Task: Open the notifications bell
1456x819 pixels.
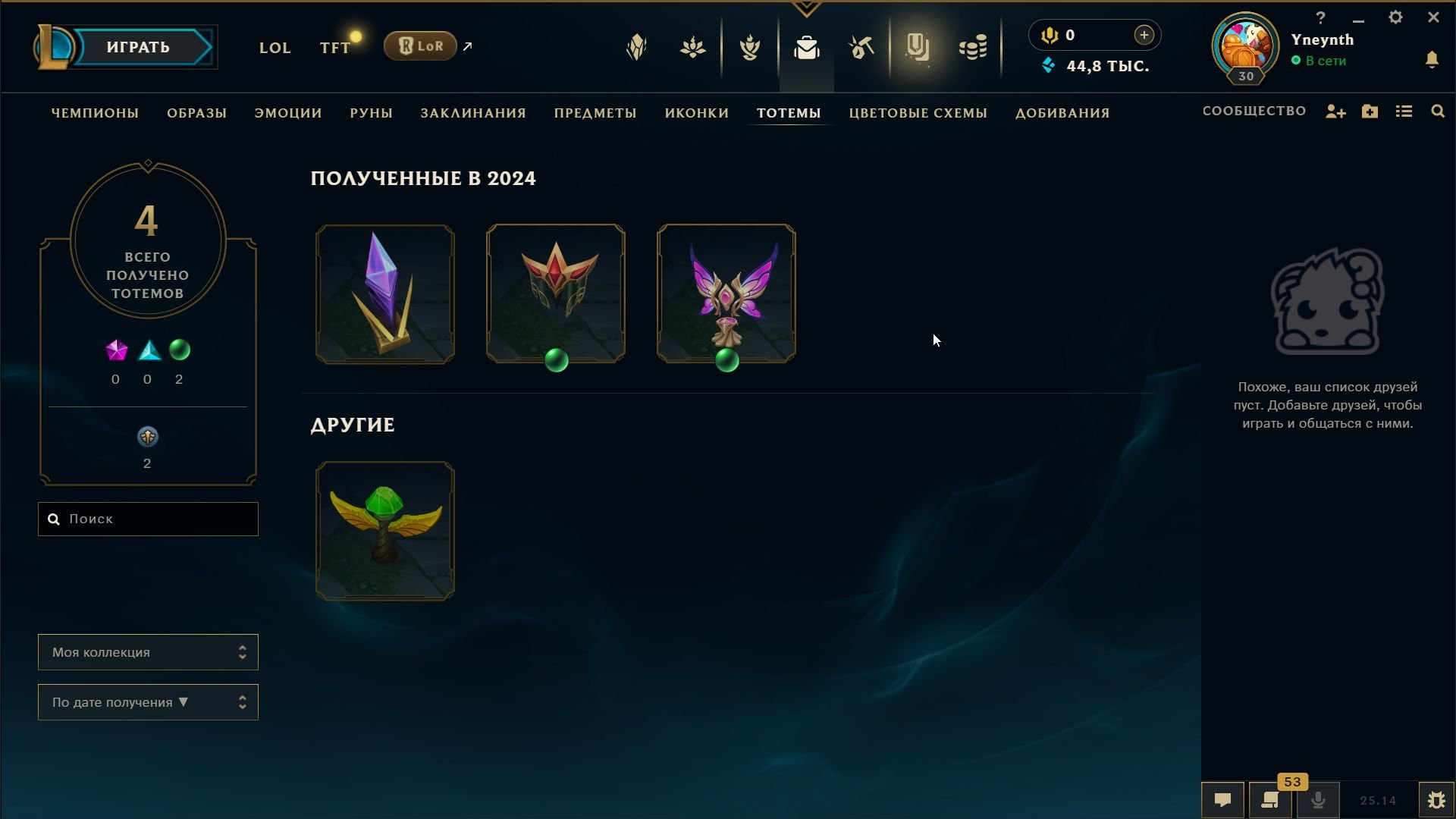Action: point(1432,59)
